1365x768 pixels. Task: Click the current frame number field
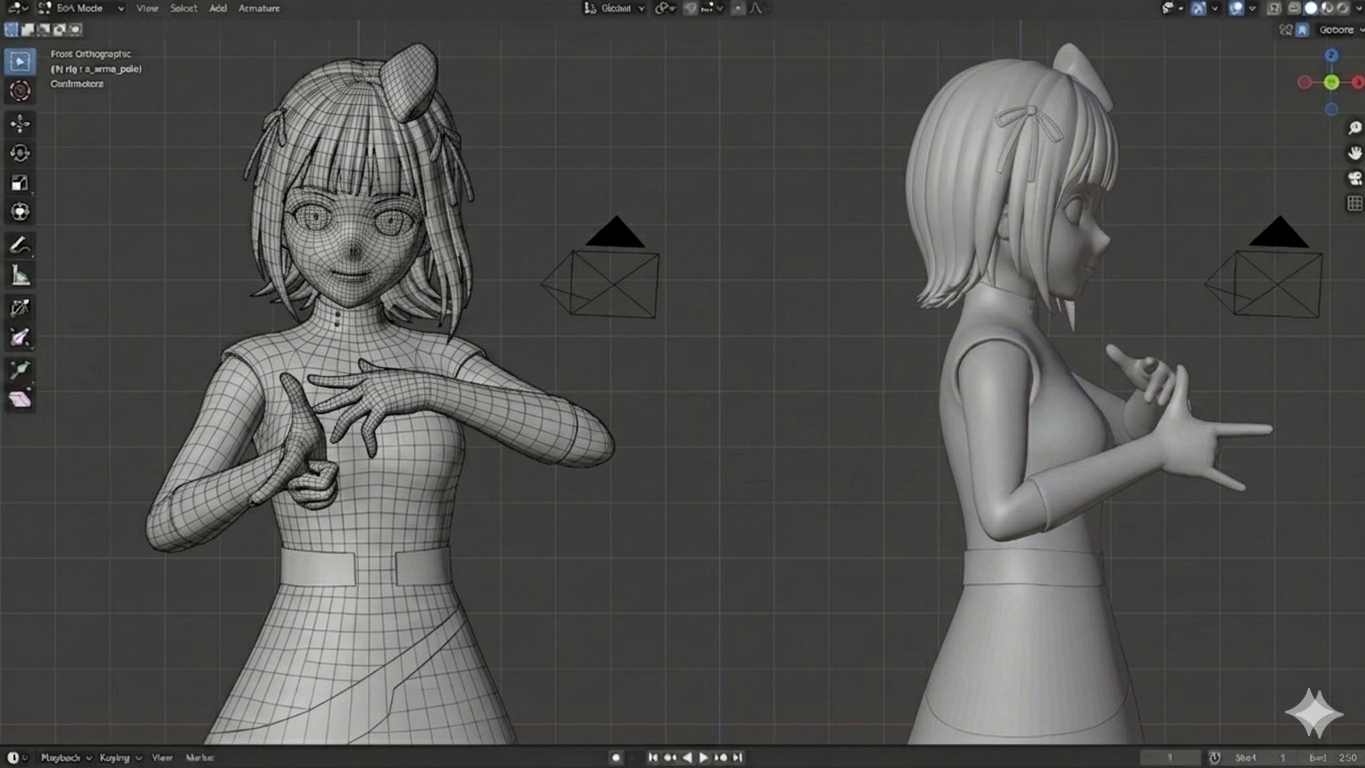coord(1170,758)
